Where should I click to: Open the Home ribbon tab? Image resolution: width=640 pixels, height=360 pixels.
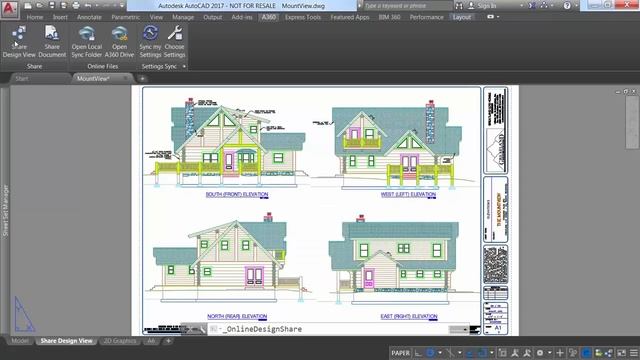tap(35, 17)
